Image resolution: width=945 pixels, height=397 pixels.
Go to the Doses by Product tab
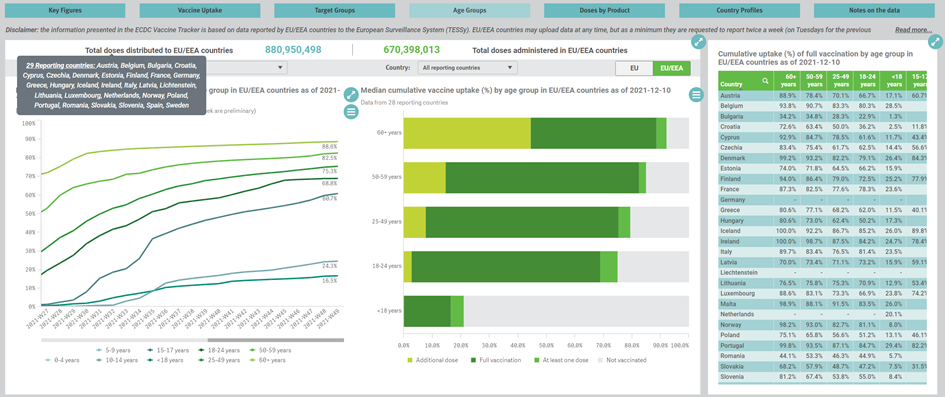click(x=612, y=10)
